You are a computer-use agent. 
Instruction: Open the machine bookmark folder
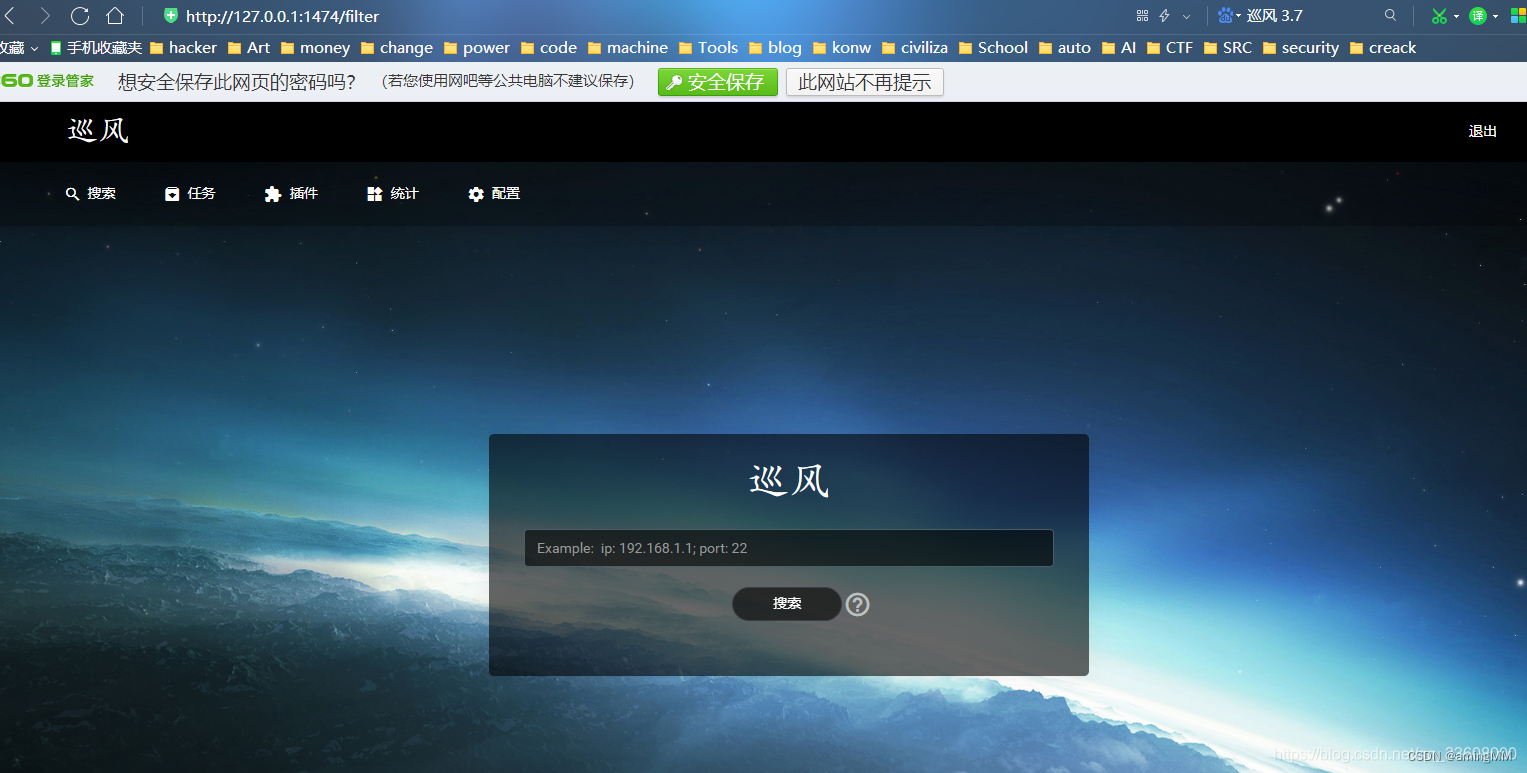coord(628,47)
